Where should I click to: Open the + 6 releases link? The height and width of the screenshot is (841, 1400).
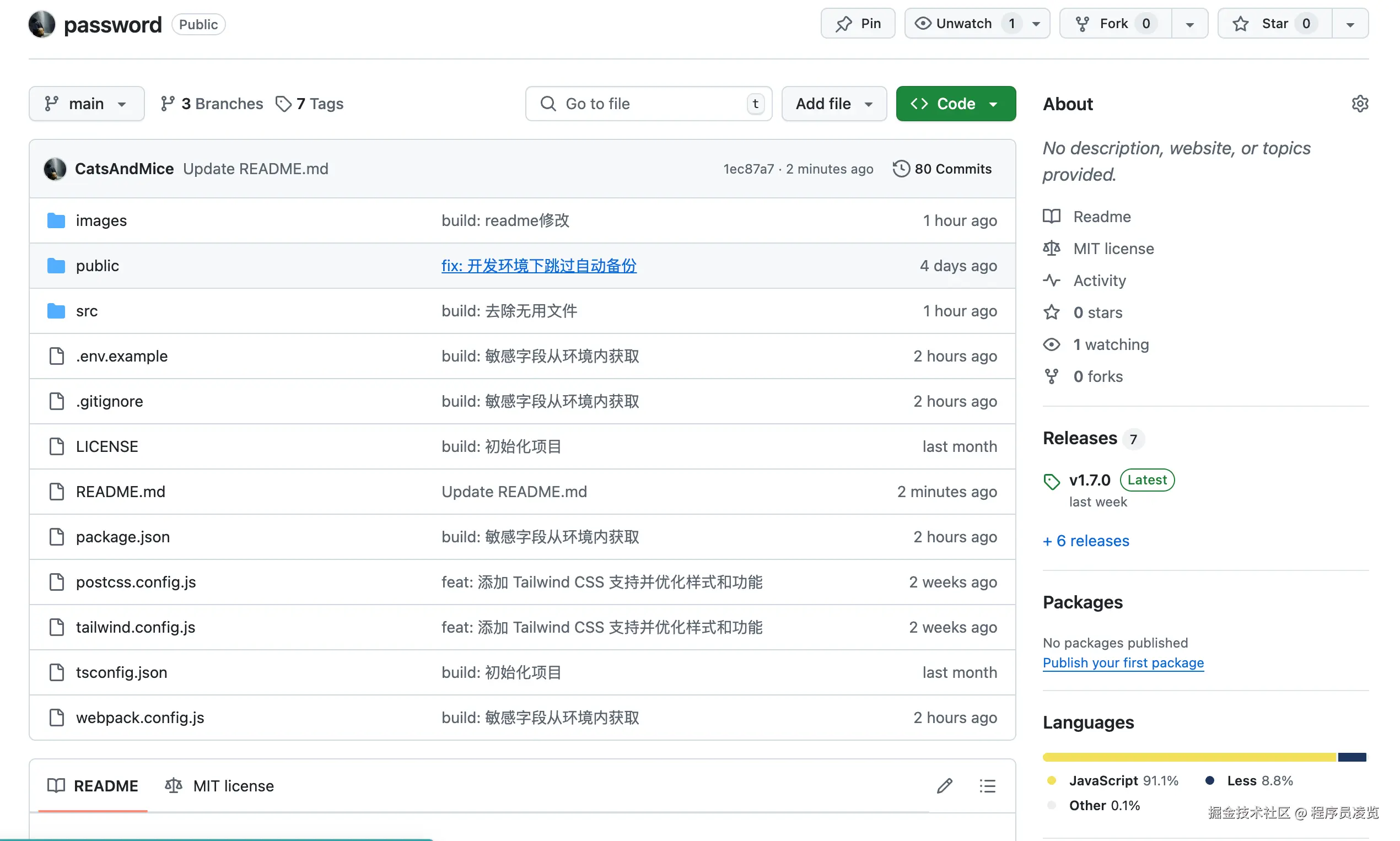point(1085,541)
